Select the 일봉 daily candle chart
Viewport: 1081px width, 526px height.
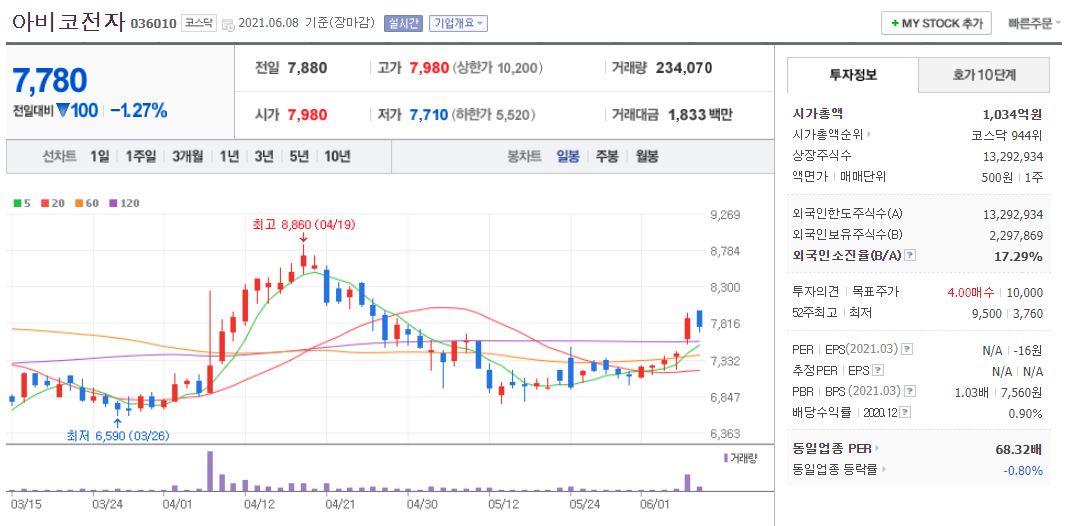point(568,156)
